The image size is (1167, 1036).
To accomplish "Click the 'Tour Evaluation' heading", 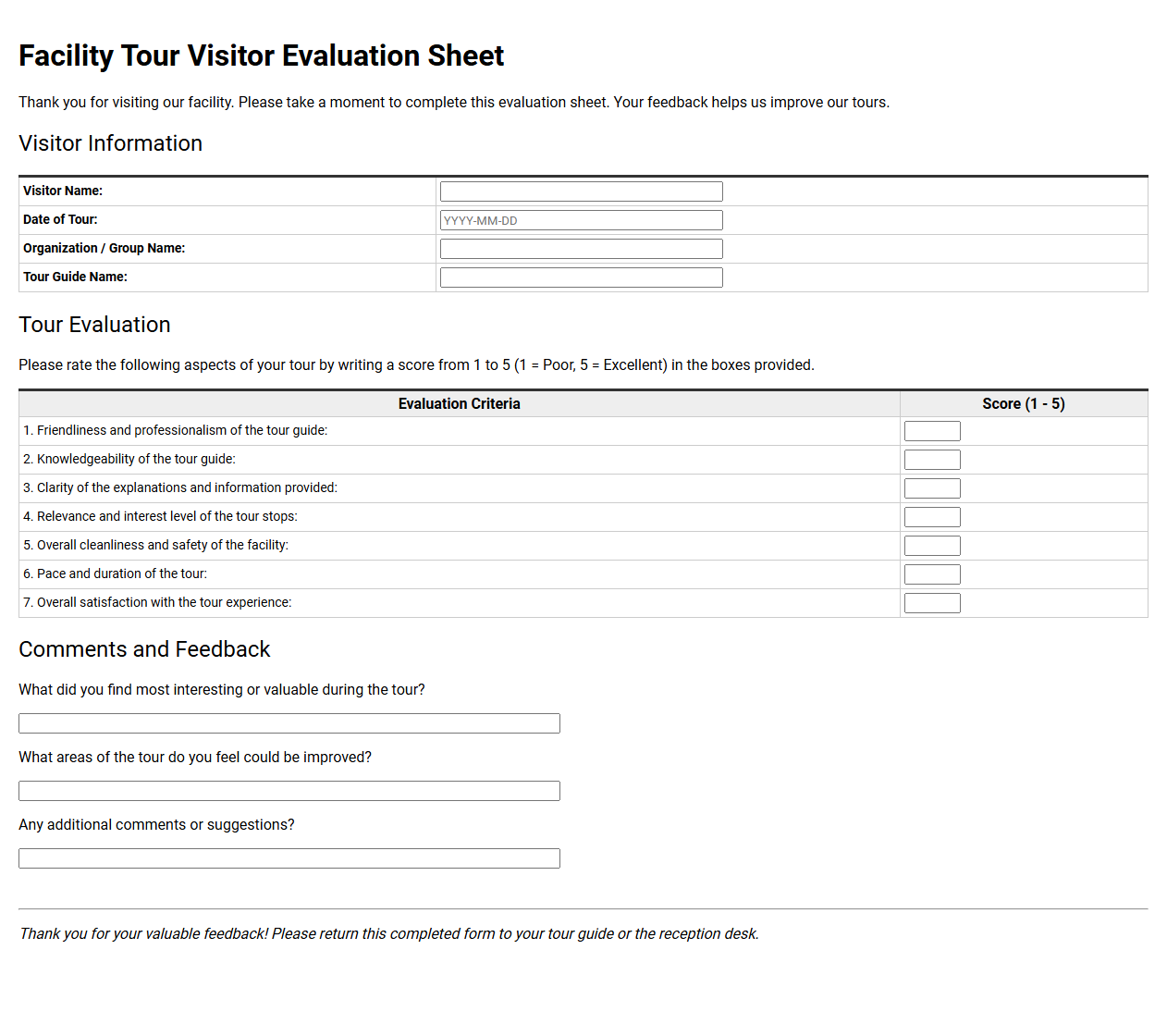I will (95, 325).
